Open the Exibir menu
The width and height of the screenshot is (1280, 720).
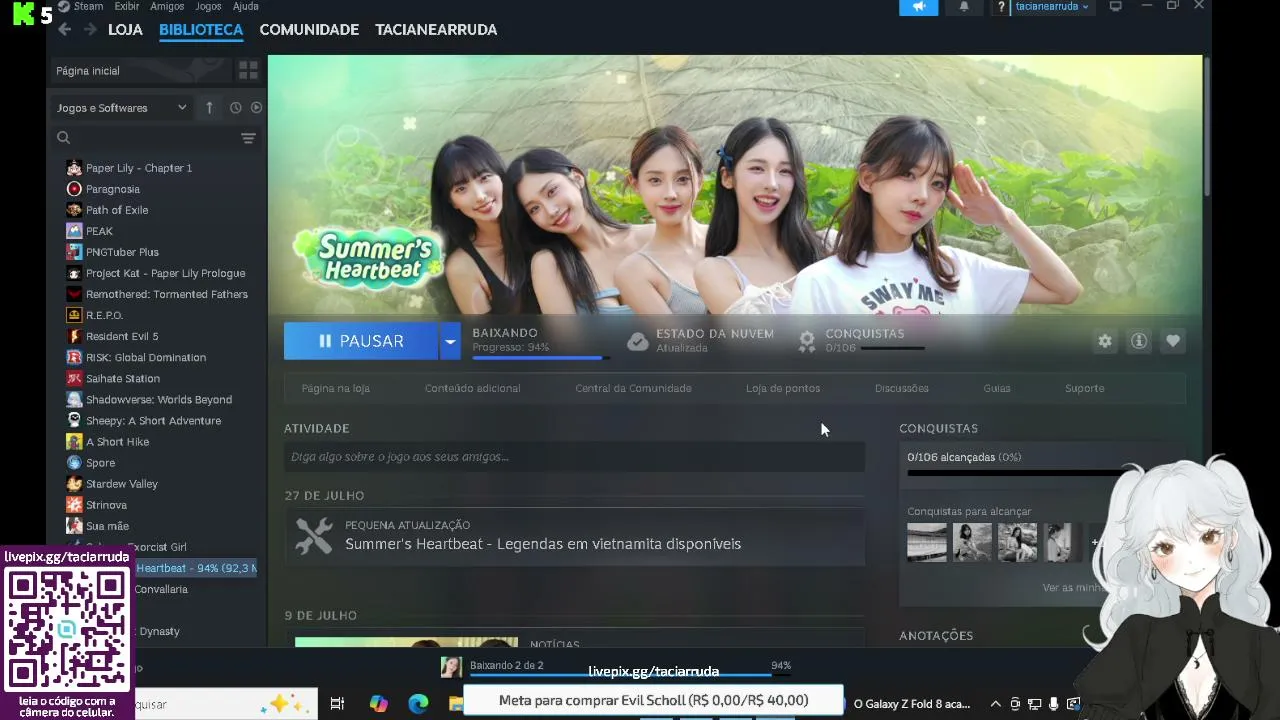tap(127, 6)
